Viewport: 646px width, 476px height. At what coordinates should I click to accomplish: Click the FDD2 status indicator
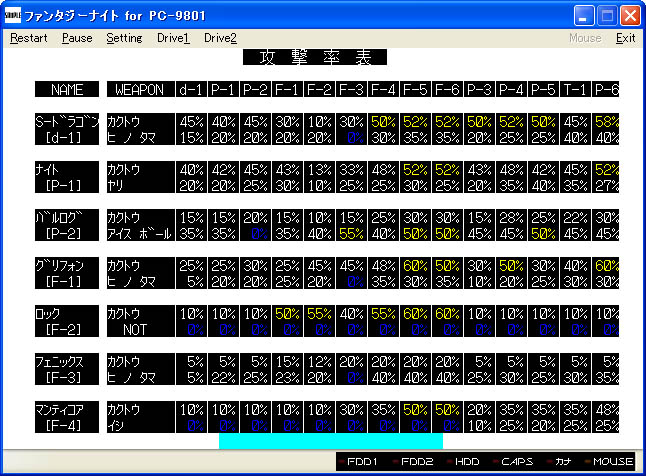pyautogui.click(x=413, y=462)
